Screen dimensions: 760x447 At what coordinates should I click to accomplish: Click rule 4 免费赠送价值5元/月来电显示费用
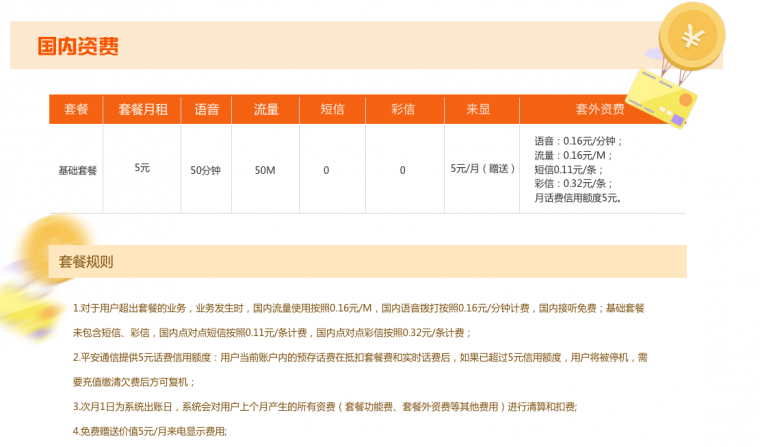pyautogui.click(x=150, y=431)
